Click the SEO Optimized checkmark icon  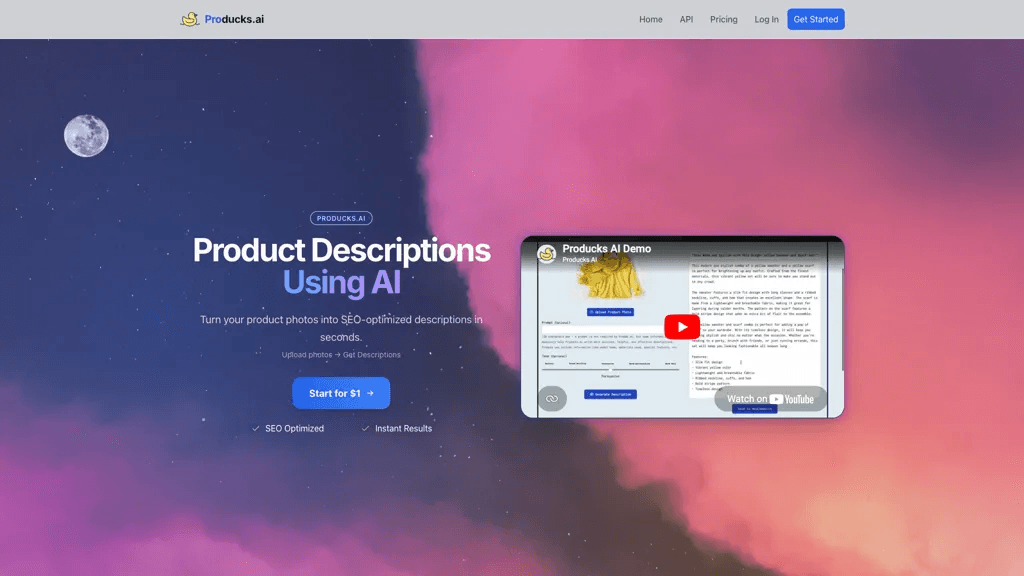point(256,428)
